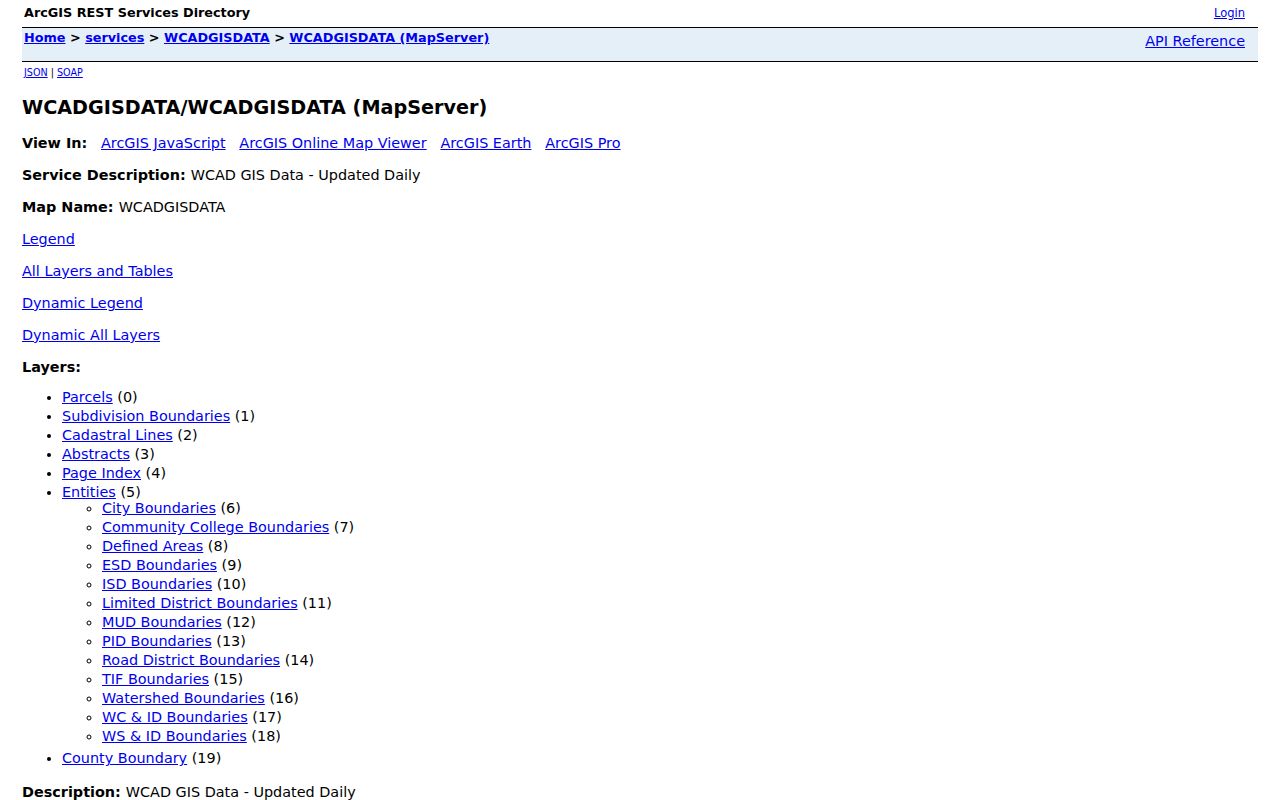
Task: View map in ArcGIS JavaScript
Action: (163, 143)
